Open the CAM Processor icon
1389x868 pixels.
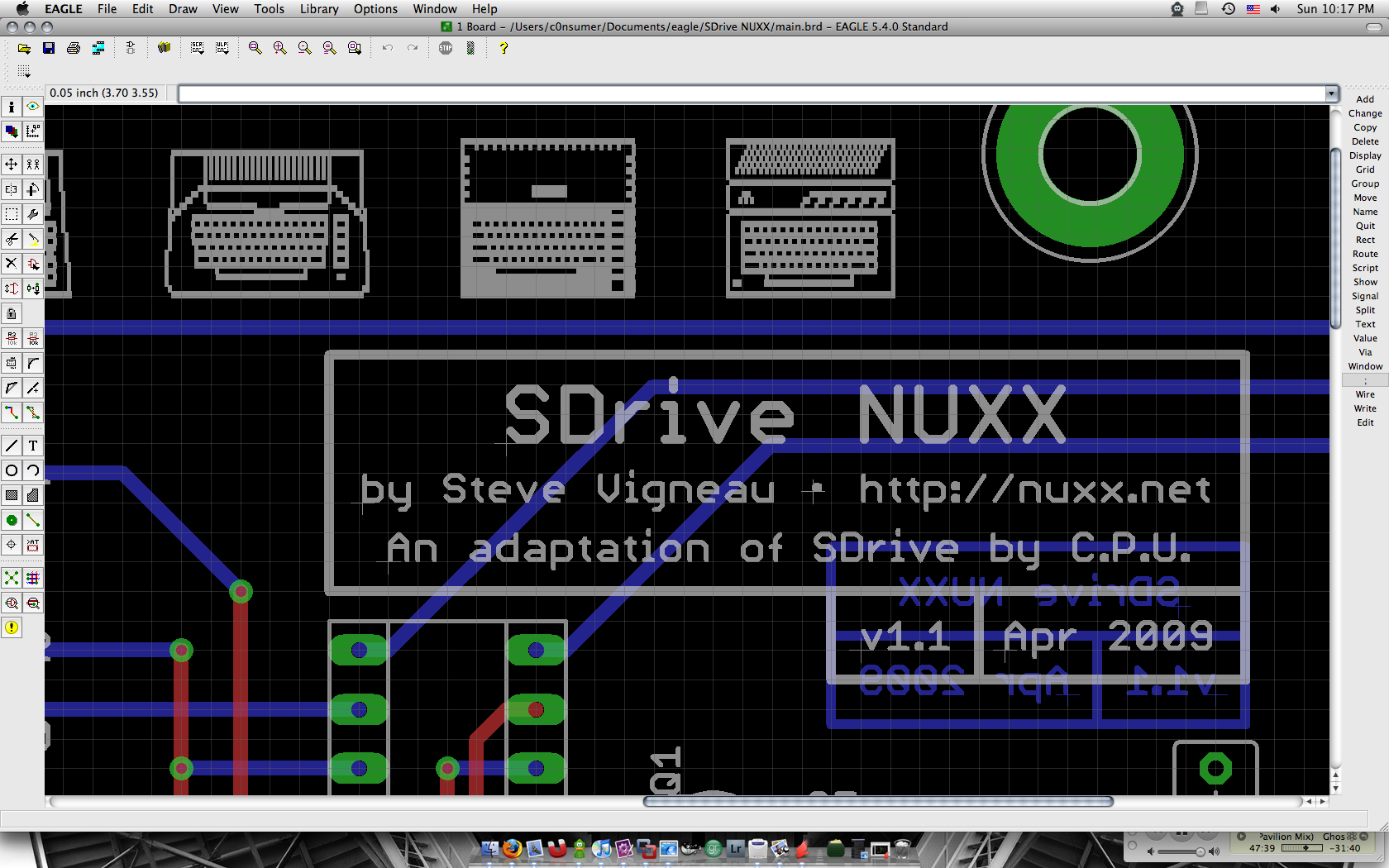(98, 48)
